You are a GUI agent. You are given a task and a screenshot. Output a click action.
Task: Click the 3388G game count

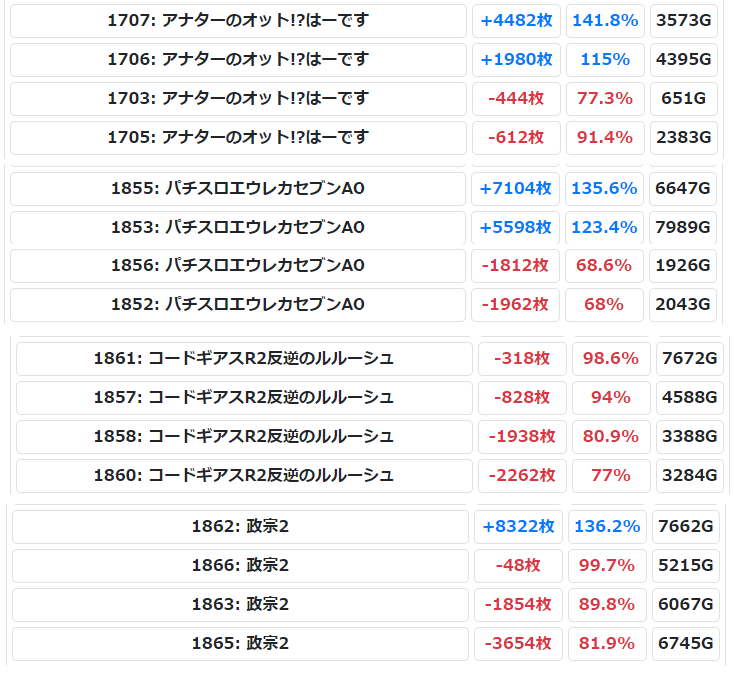coord(690,437)
